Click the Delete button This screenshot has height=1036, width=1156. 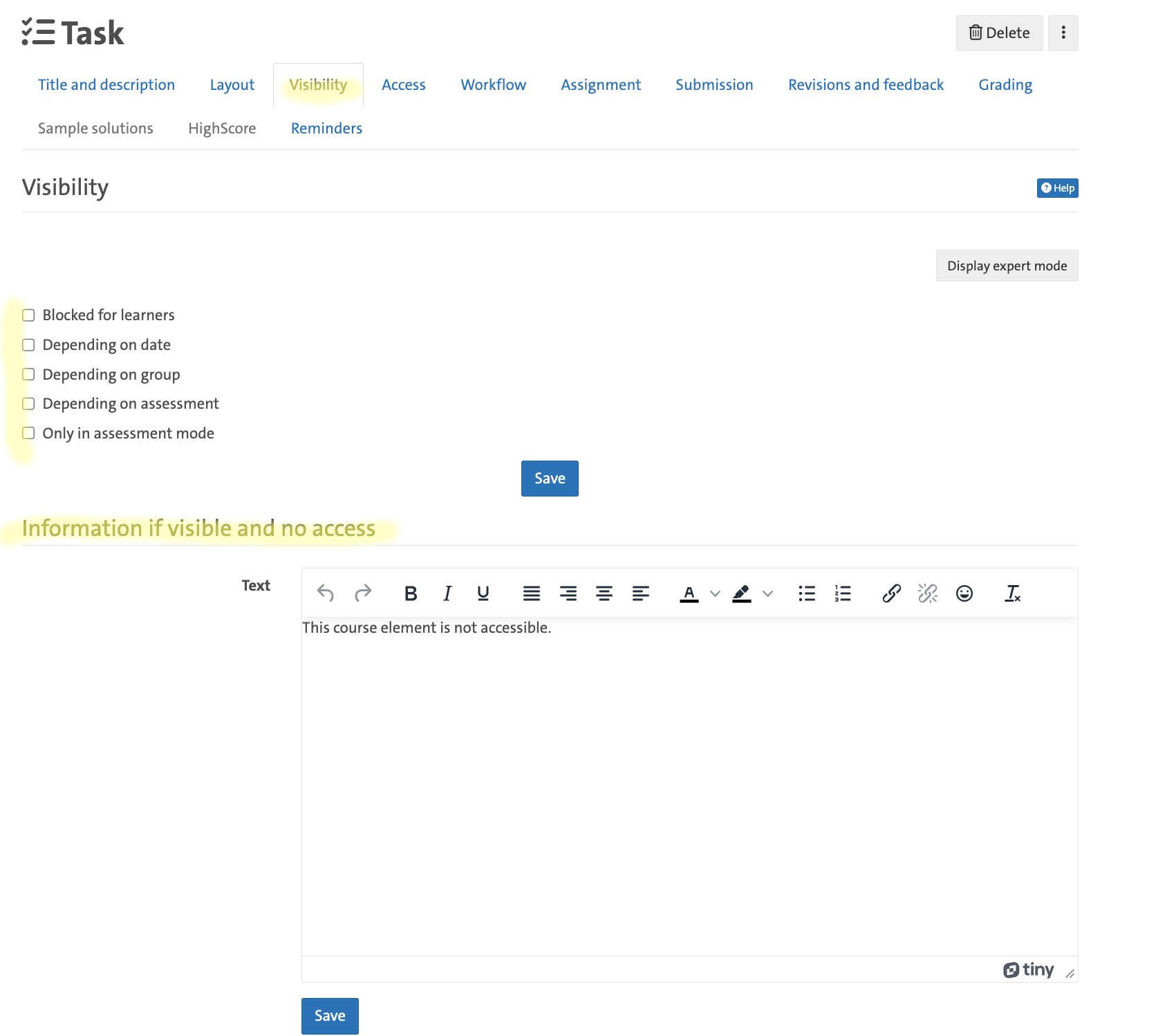(999, 33)
